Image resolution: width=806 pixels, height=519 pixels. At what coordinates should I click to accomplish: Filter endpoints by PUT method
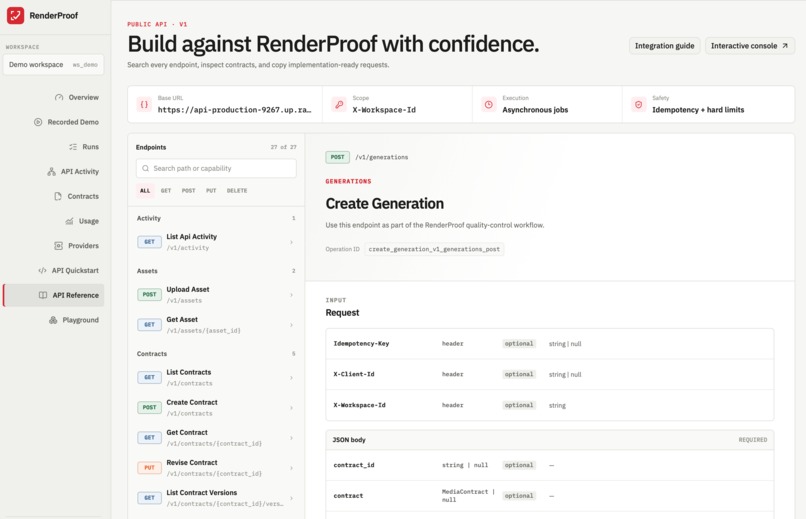pyautogui.click(x=211, y=191)
